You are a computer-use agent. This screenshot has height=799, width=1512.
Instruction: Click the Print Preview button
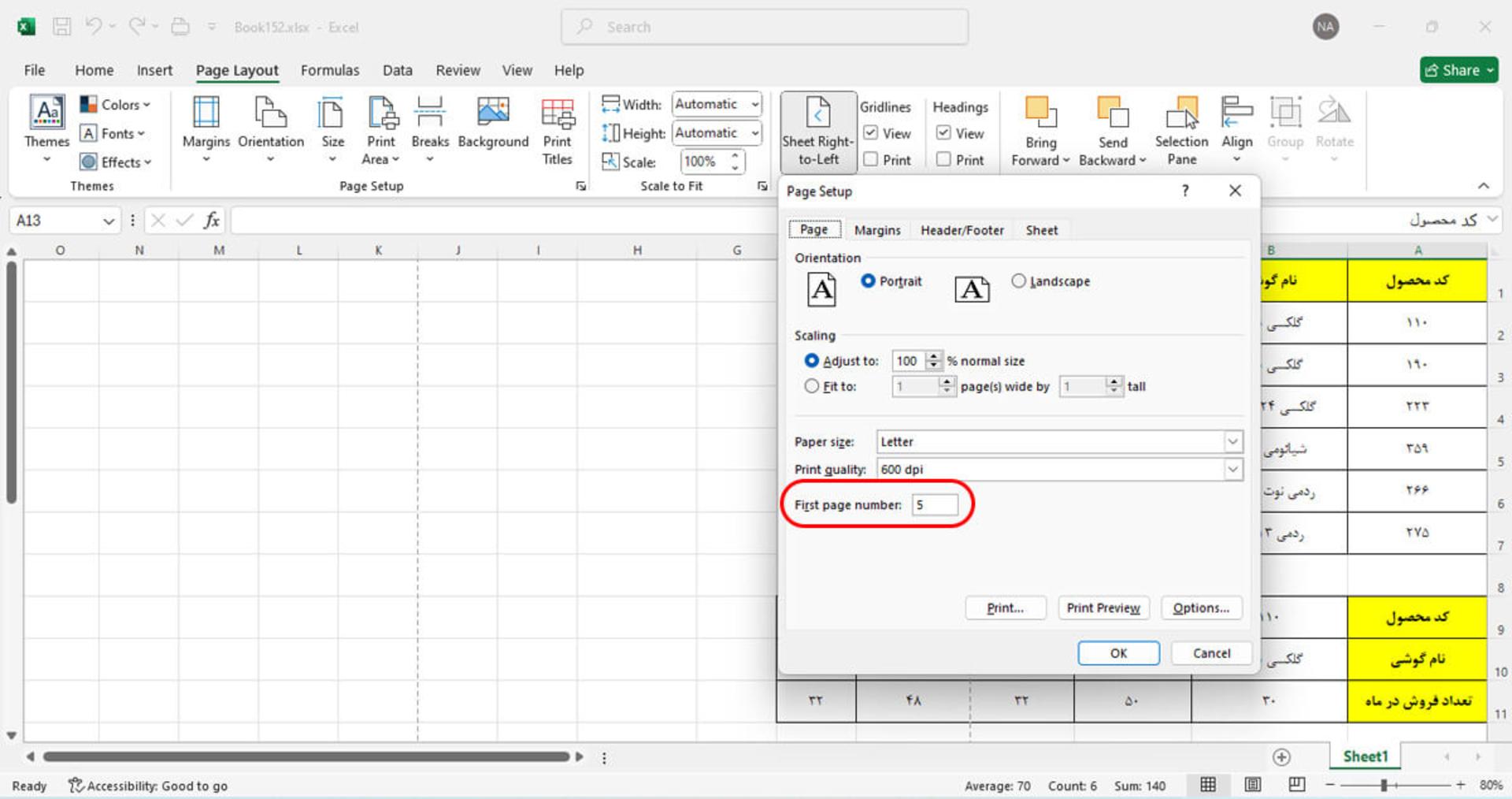[x=1102, y=608]
